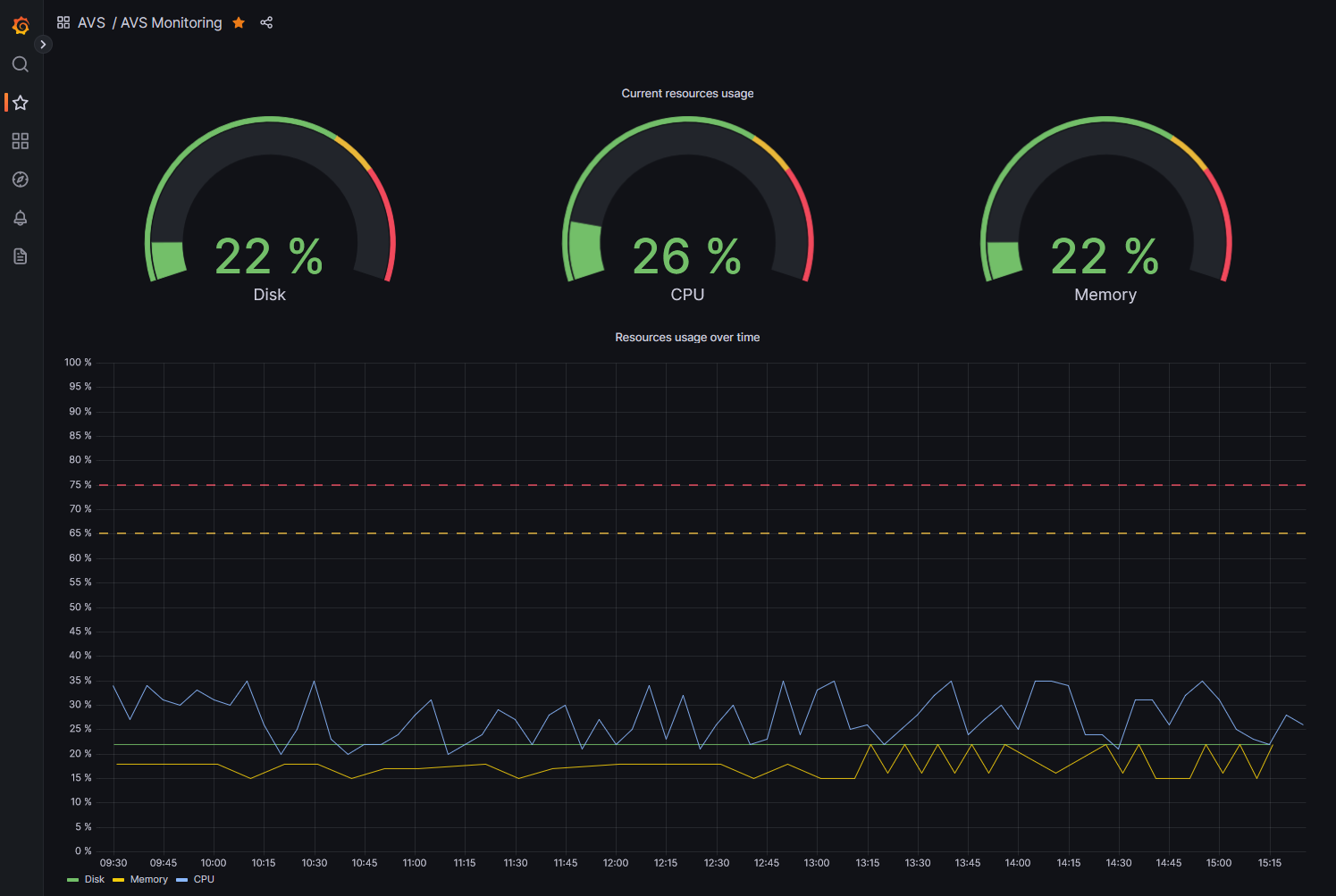Click the 75 % y-axis label

coord(80,484)
